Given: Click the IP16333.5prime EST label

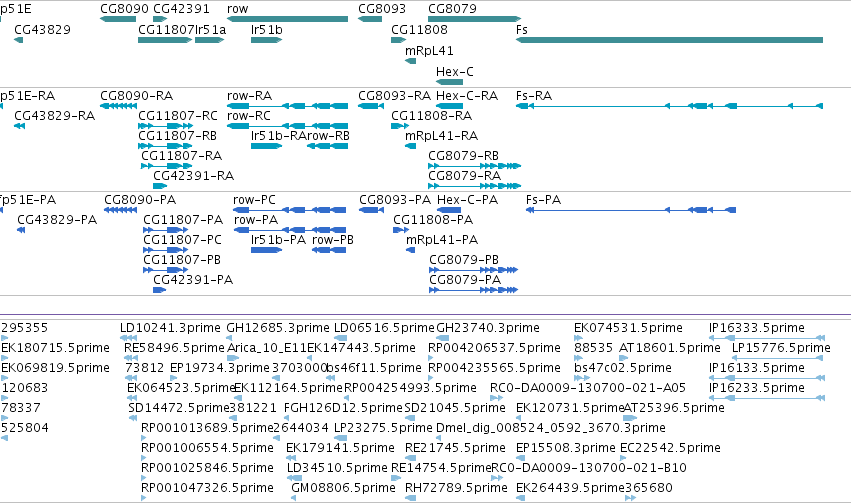Looking at the screenshot, I should point(757,328).
